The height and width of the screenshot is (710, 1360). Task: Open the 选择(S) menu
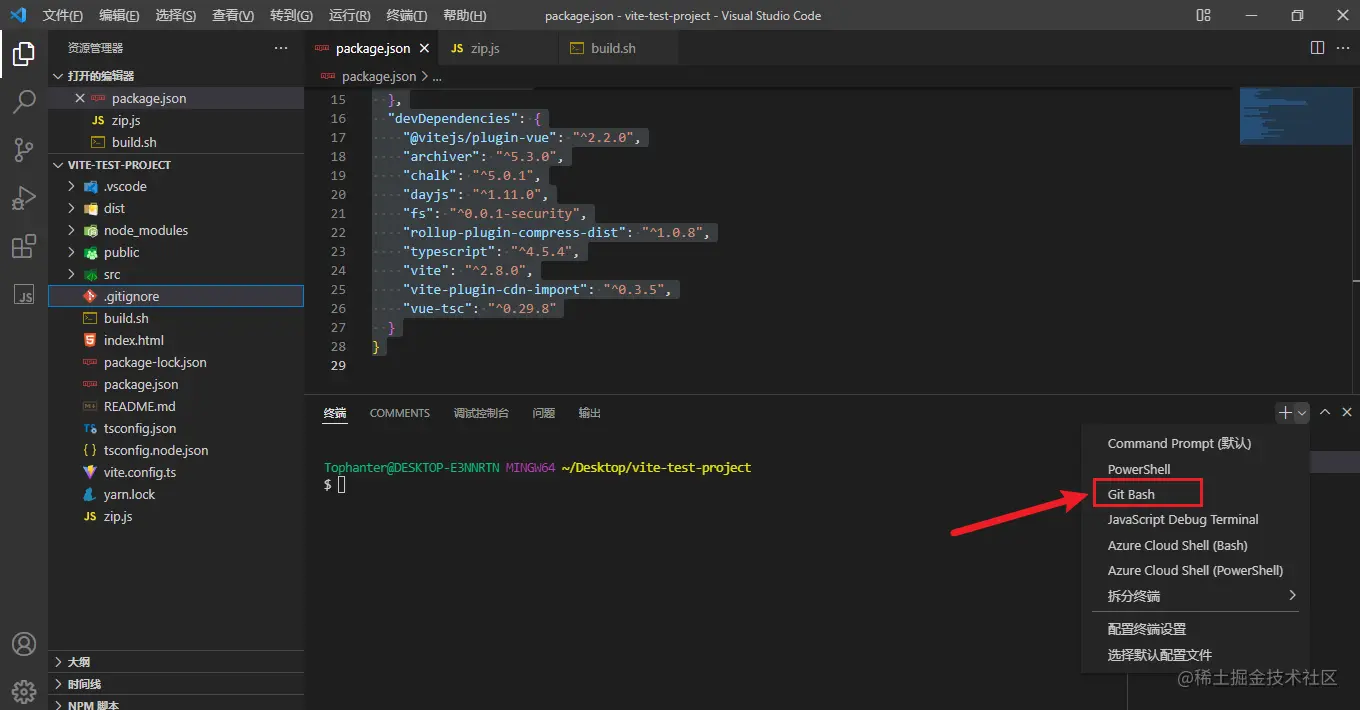coord(176,16)
